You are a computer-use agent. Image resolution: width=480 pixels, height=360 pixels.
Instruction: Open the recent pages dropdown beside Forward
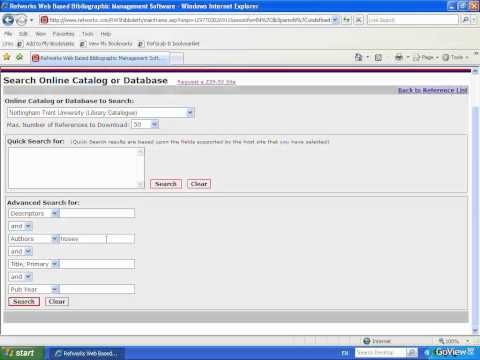point(32,20)
